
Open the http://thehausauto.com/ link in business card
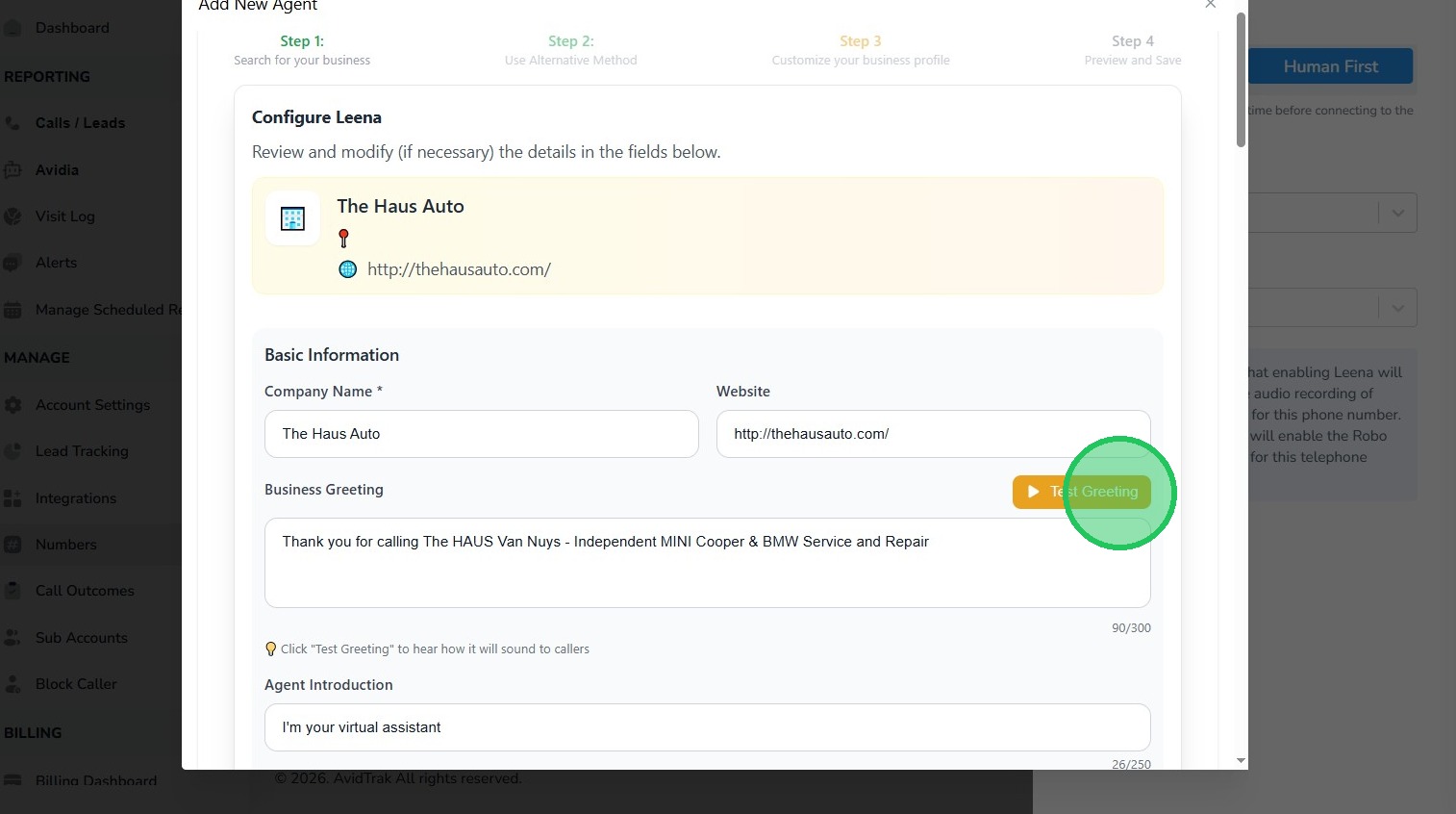pyautogui.click(x=459, y=269)
